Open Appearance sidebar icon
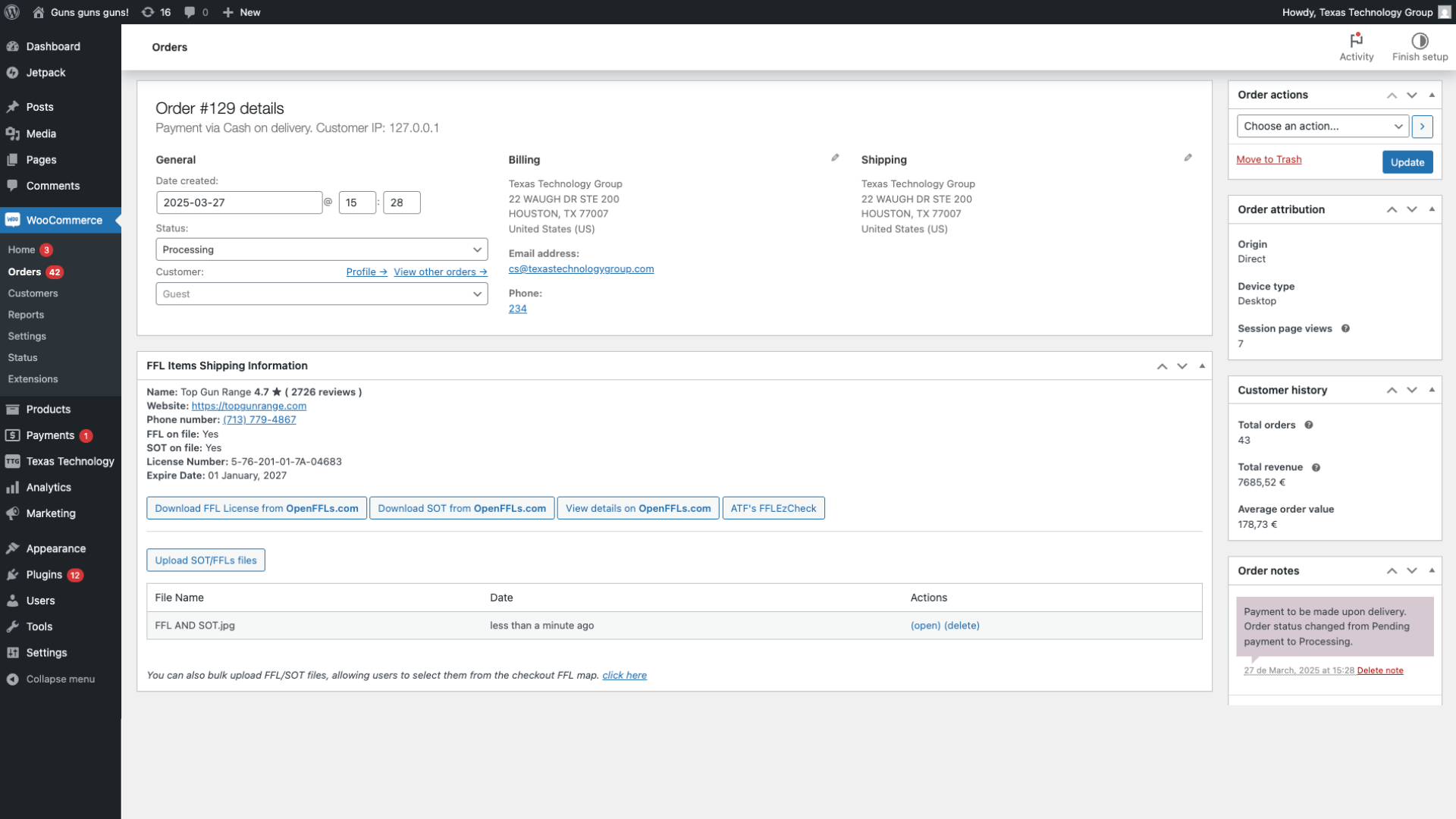Screen dimensions: 1456x819 tap(12, 548)
